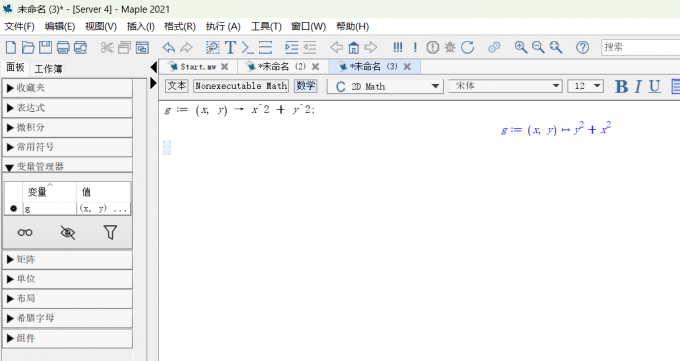Viewport: 680px width, 361px height.
Task: Insert text with the T icon
Action: (x=230, y=47)
